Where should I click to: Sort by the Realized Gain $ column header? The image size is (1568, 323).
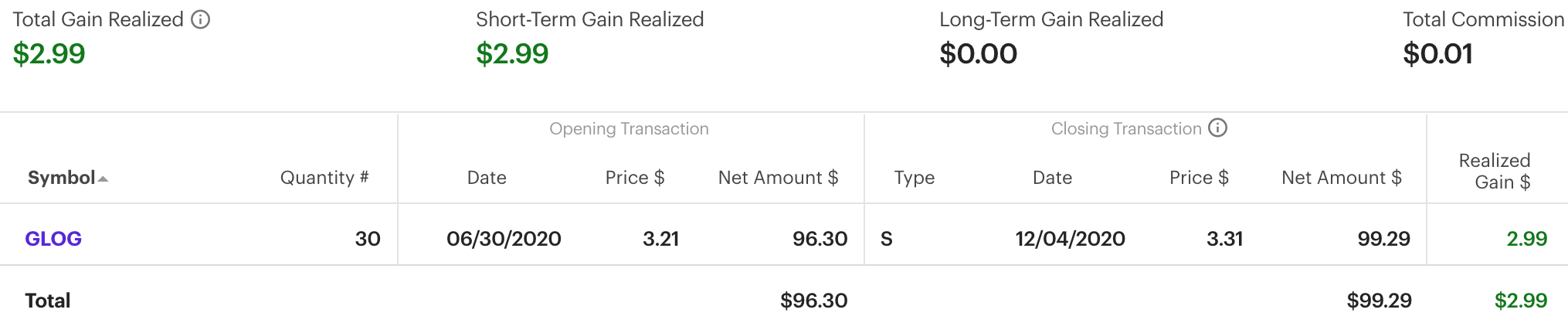click(1495, 172)
